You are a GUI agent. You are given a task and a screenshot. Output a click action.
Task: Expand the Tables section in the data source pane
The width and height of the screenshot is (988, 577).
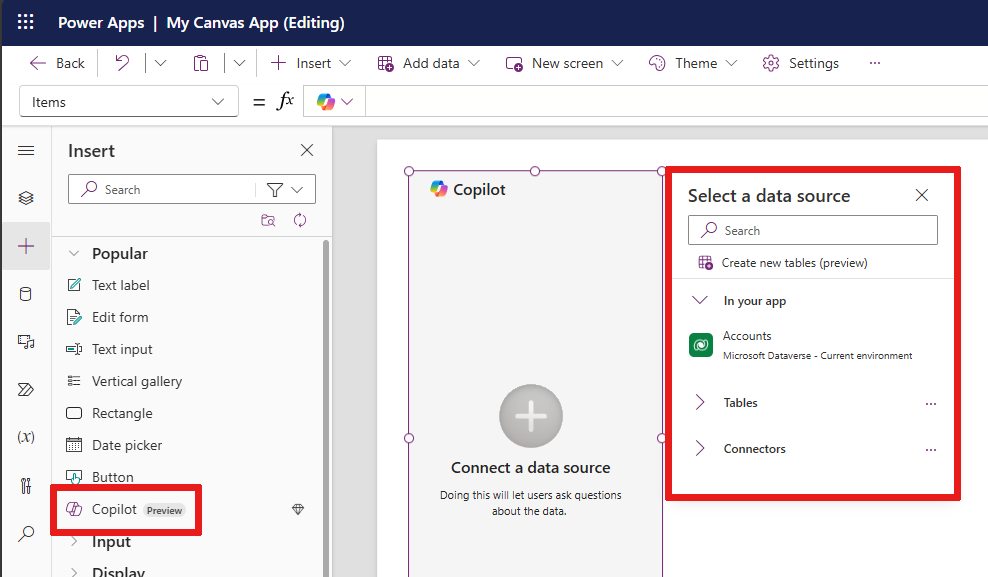[x=740, y=402]
